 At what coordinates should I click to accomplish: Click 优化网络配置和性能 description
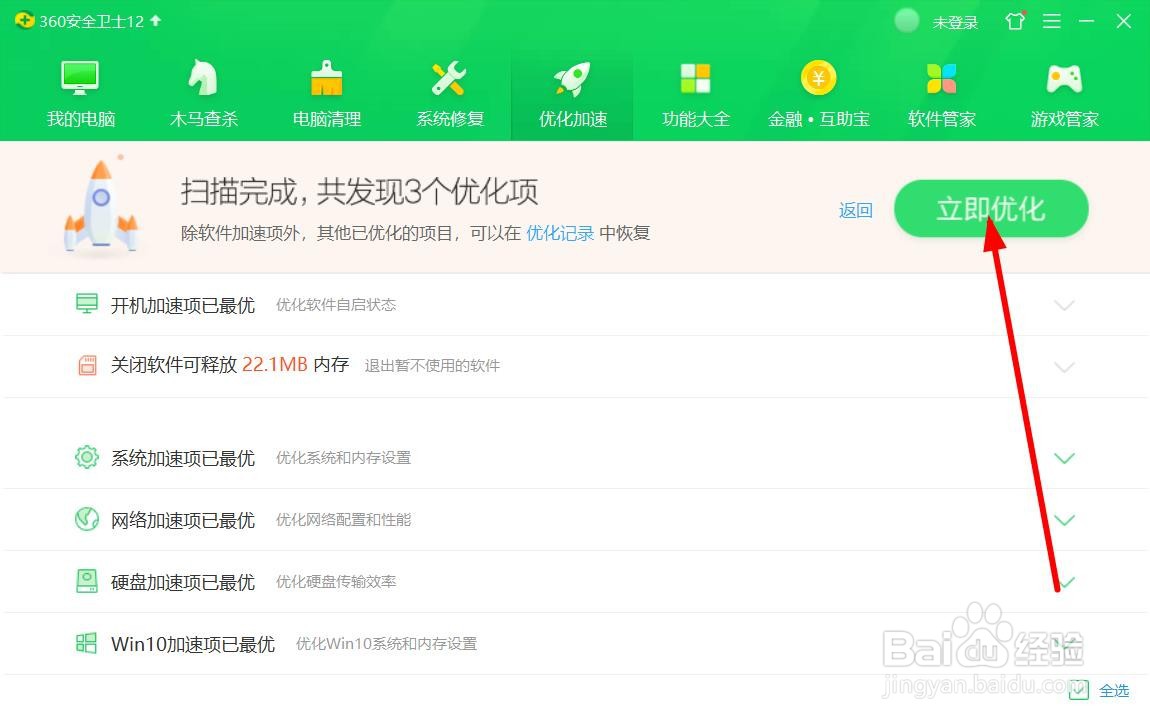[343, 520]
